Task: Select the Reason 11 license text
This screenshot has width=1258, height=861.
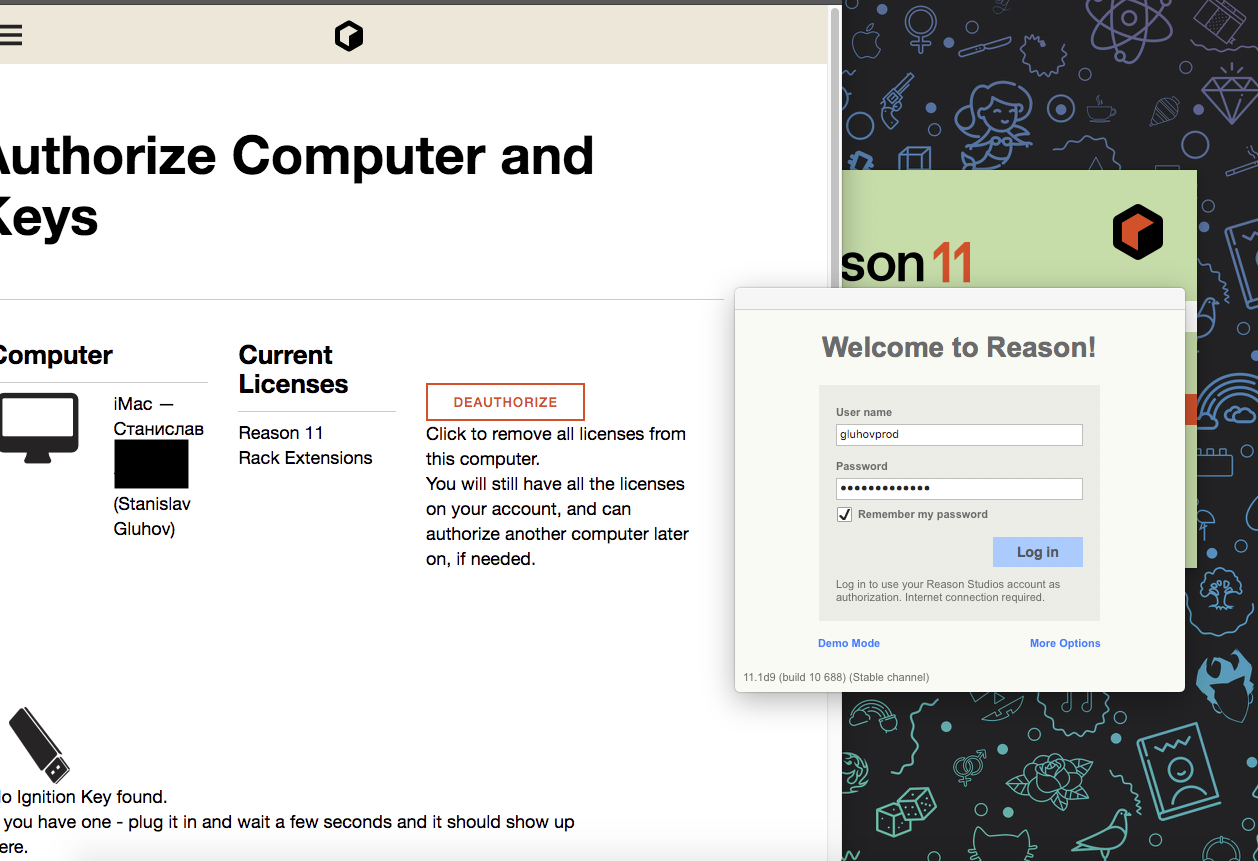Action: coord(281,433)
